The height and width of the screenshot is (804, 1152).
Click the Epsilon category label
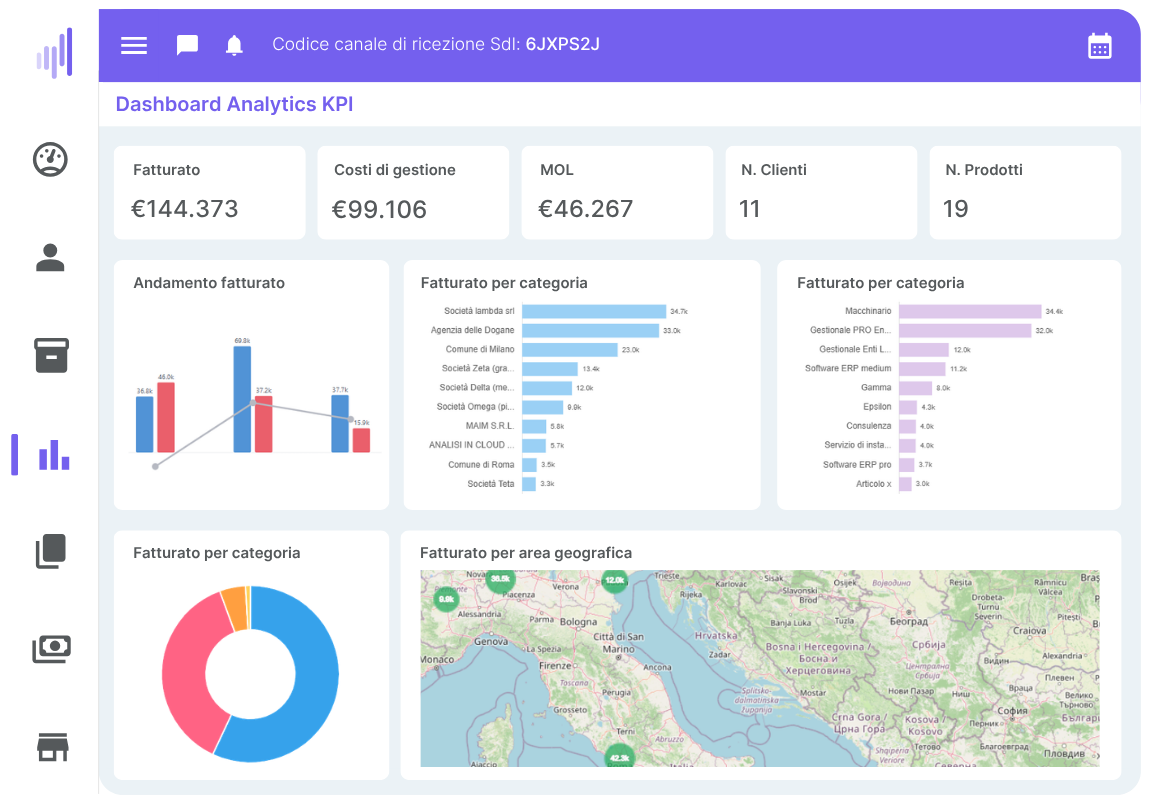tap(877, 406)
